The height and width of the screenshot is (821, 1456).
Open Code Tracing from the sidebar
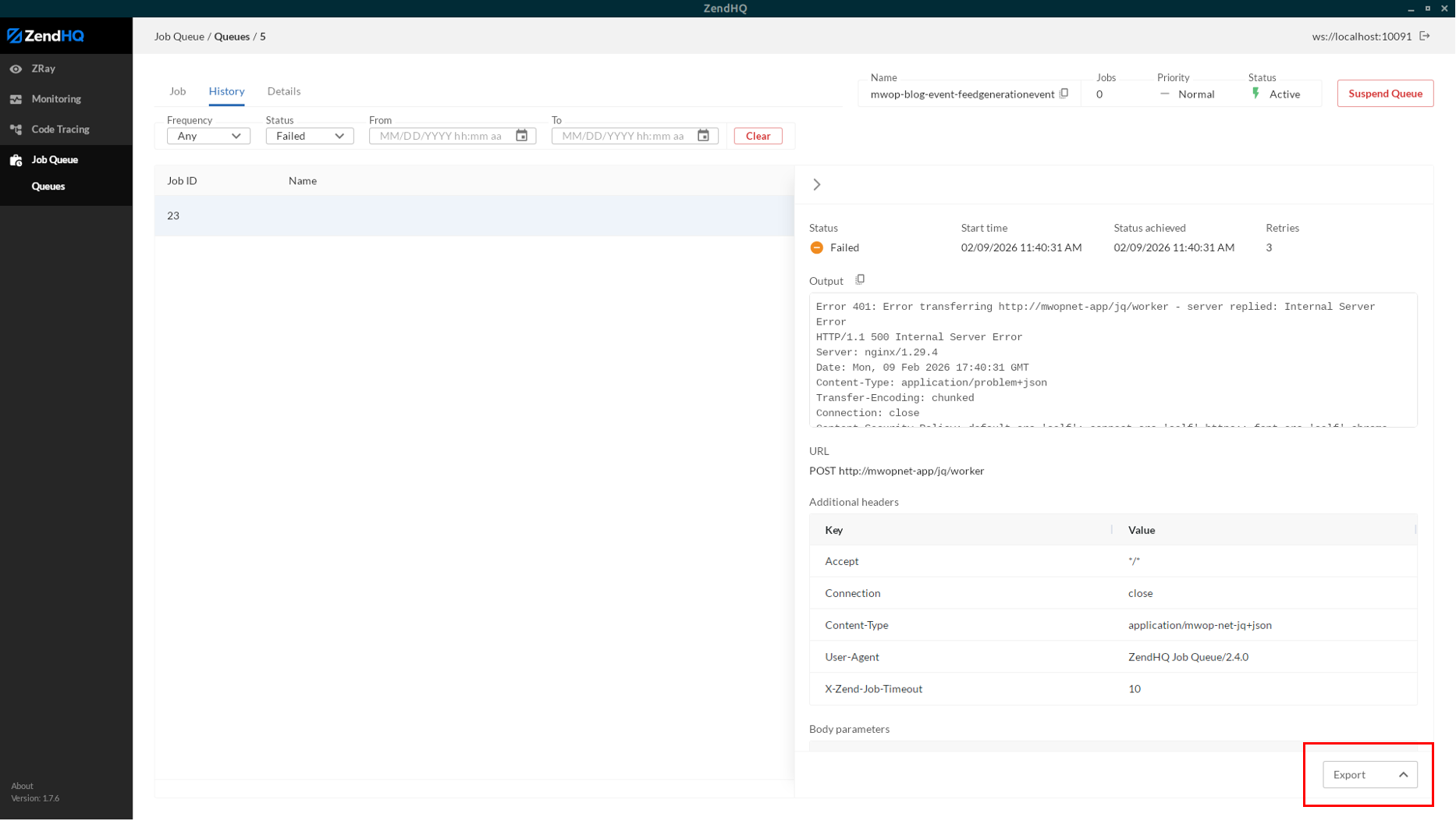click(60, 130)
